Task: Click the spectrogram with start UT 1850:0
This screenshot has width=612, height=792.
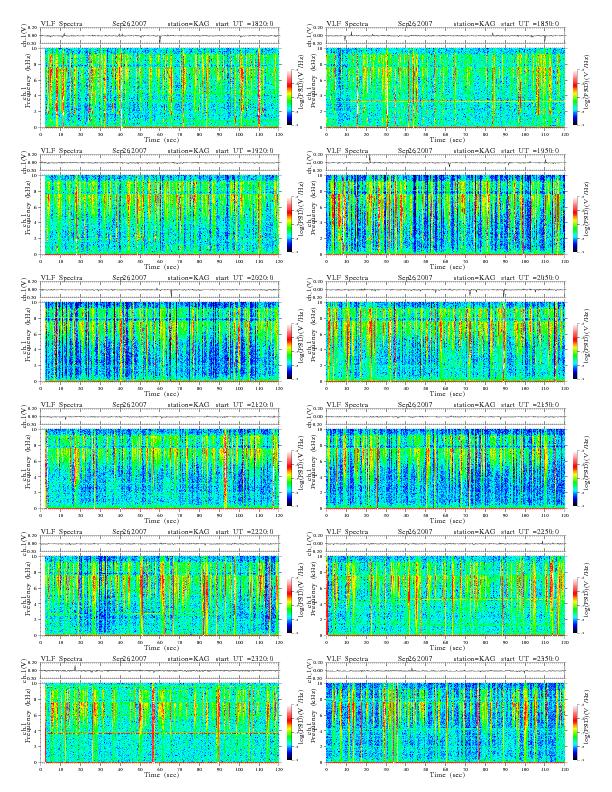Action: (446, 87)
